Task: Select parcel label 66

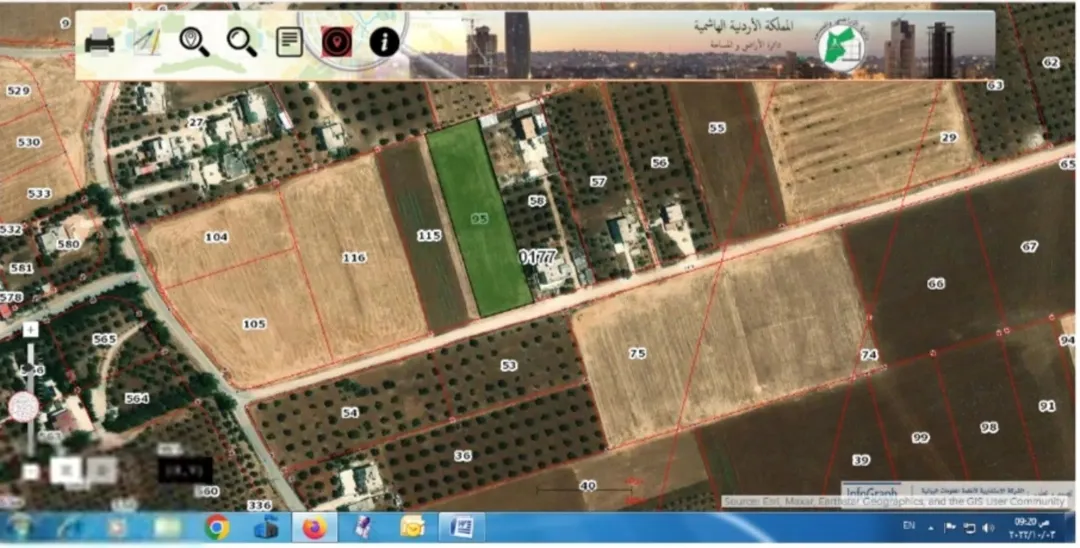Action: [935, 284]
